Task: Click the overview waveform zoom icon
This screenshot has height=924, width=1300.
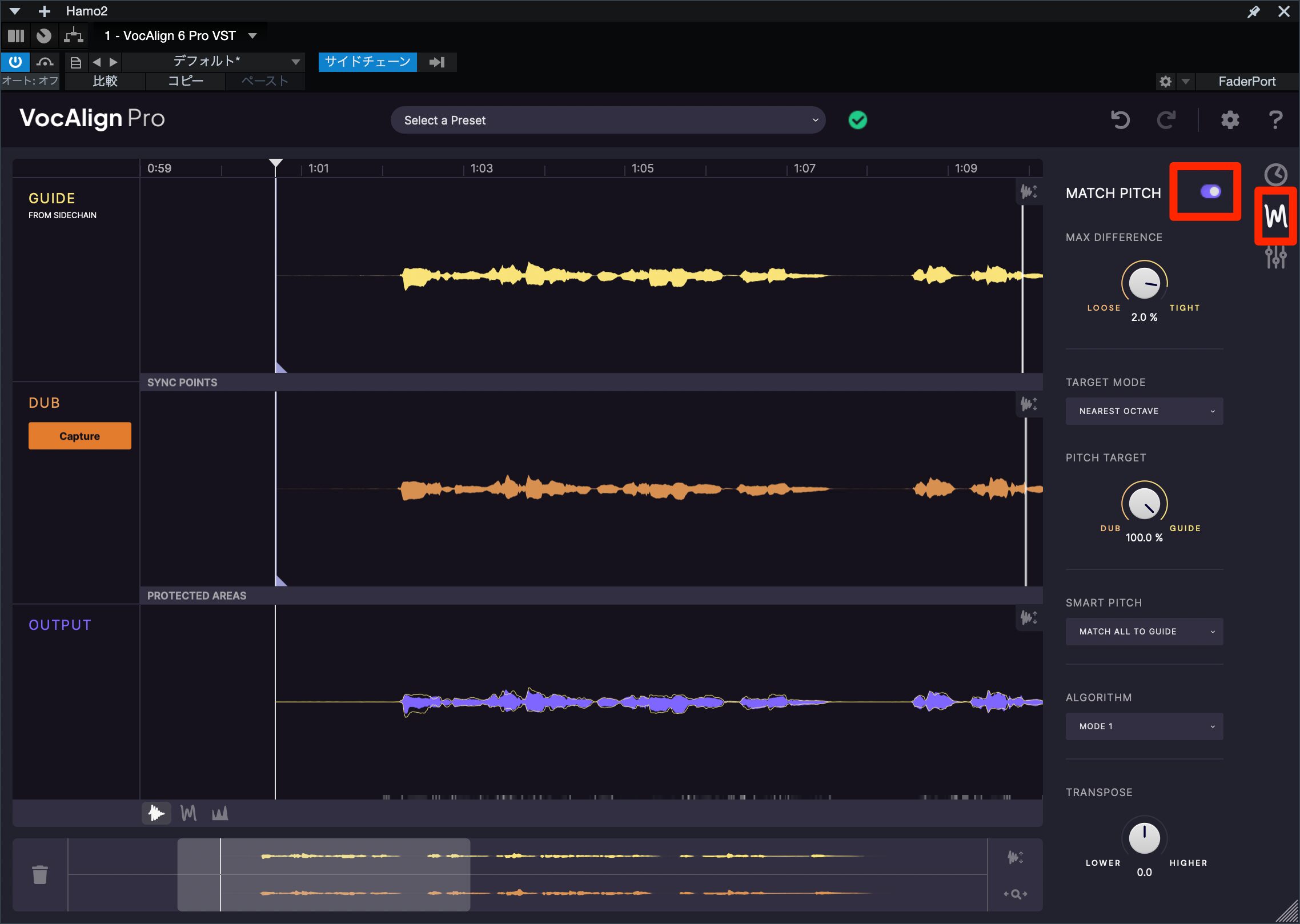Action: (x=1016, y=857)
